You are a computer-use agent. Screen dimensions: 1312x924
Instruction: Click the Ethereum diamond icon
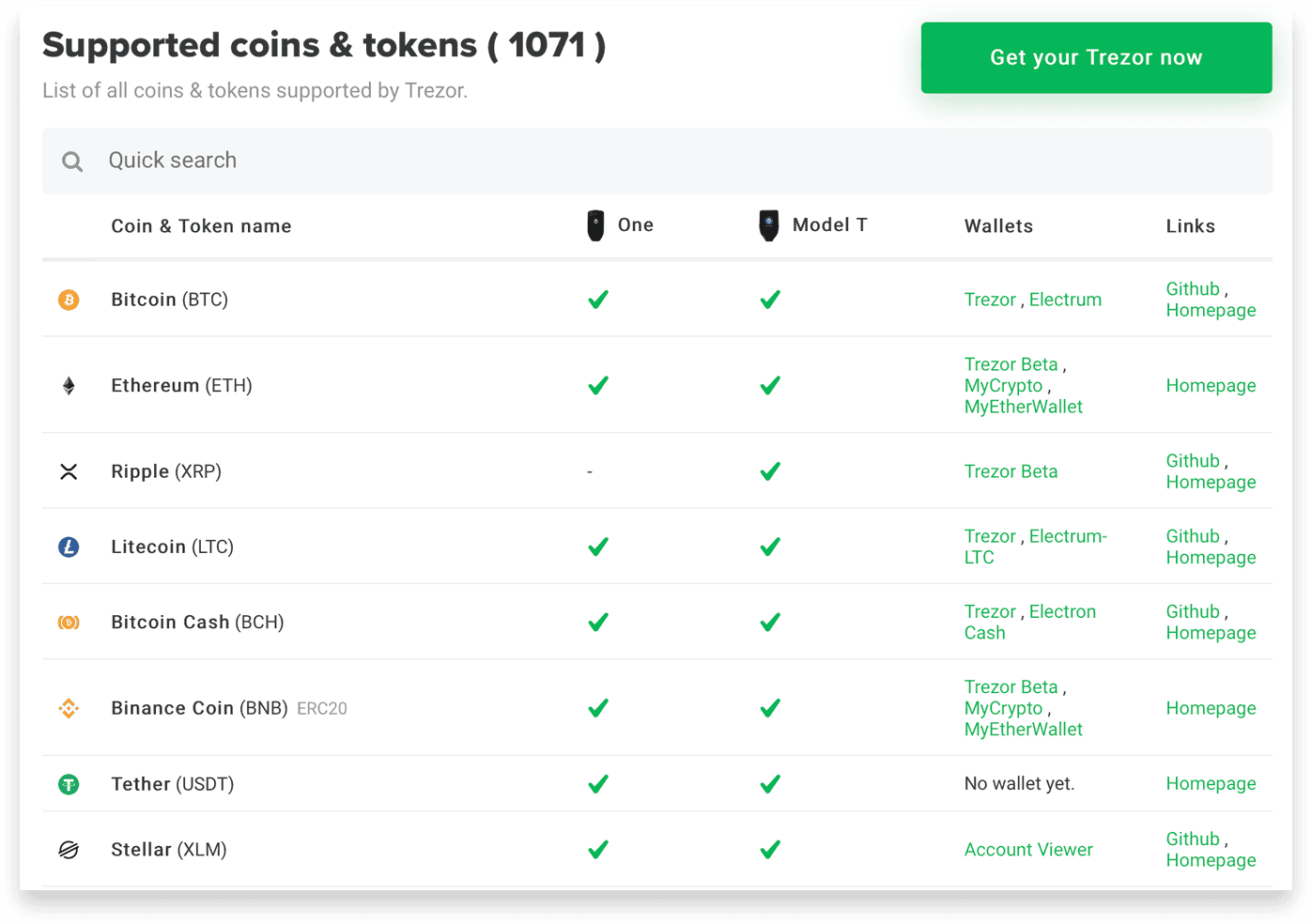click(69, 386)
